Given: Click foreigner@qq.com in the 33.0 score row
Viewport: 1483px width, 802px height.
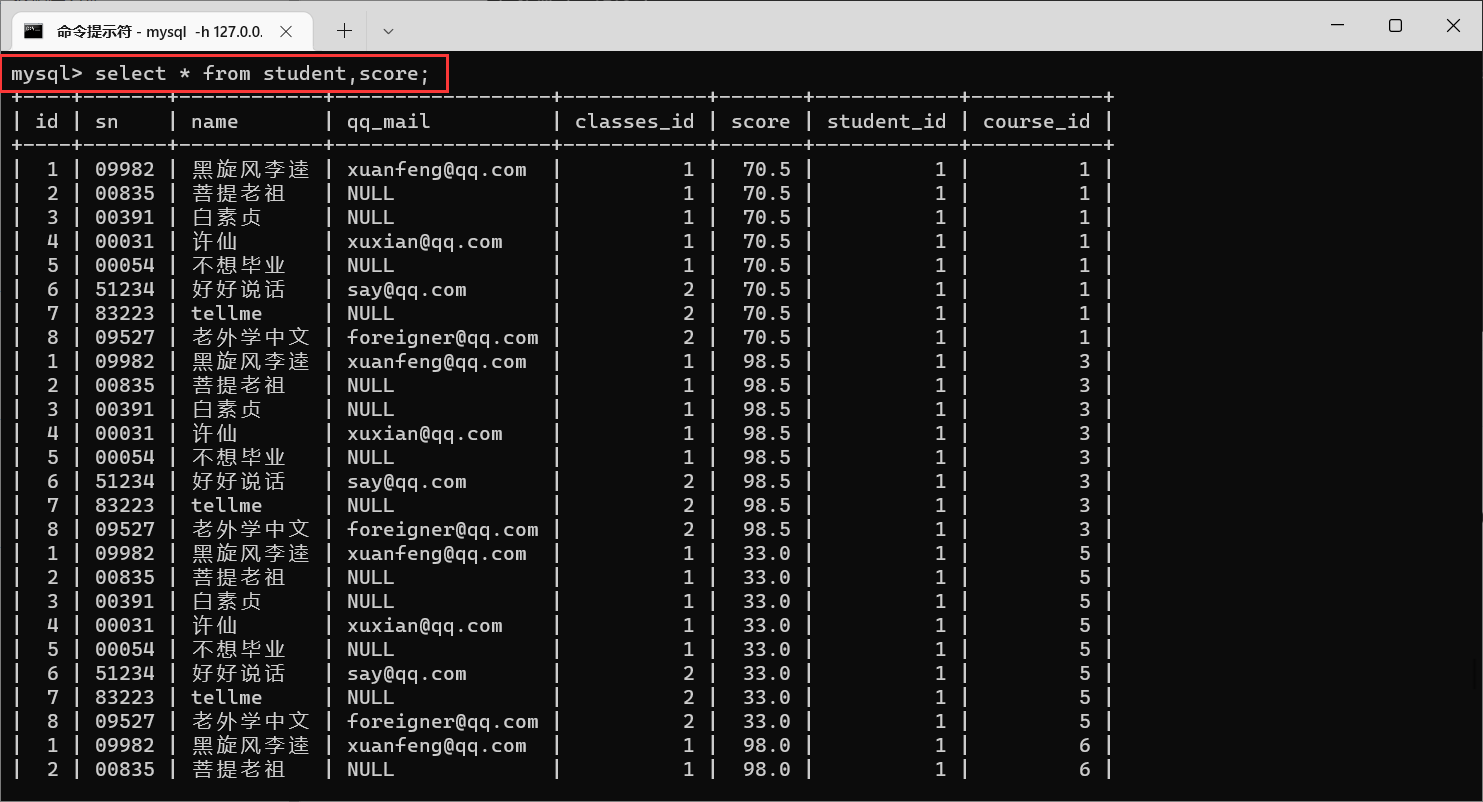Looking at the screenshot, I should (443, 721).
